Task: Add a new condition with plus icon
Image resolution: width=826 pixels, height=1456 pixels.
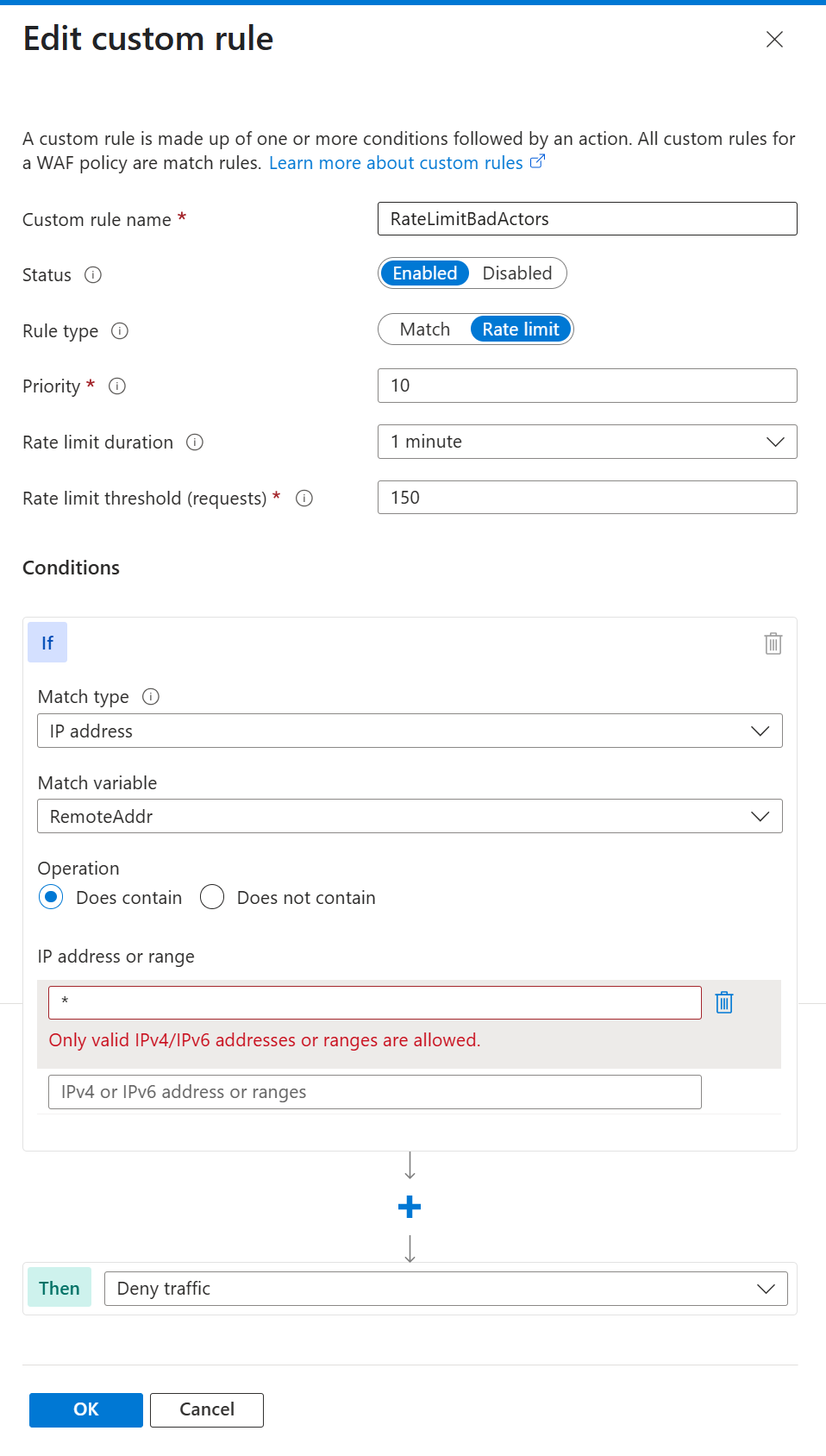Action: pyautogui.click(x=410, y=1207)
